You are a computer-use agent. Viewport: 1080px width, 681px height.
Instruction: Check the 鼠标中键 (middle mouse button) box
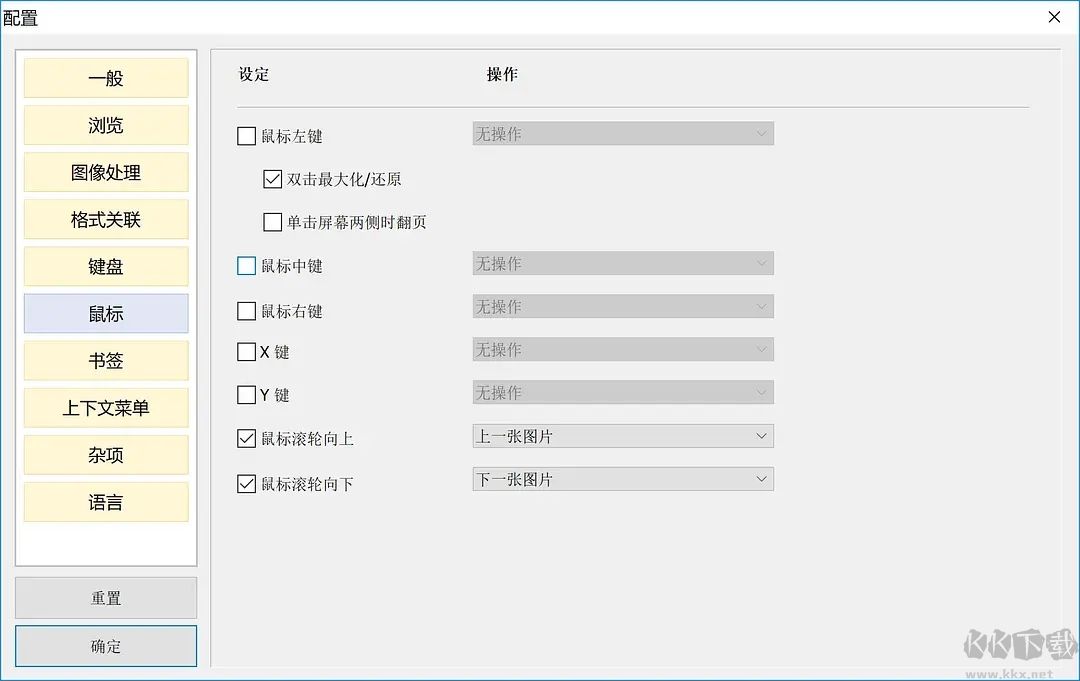[x=245, y=265]
